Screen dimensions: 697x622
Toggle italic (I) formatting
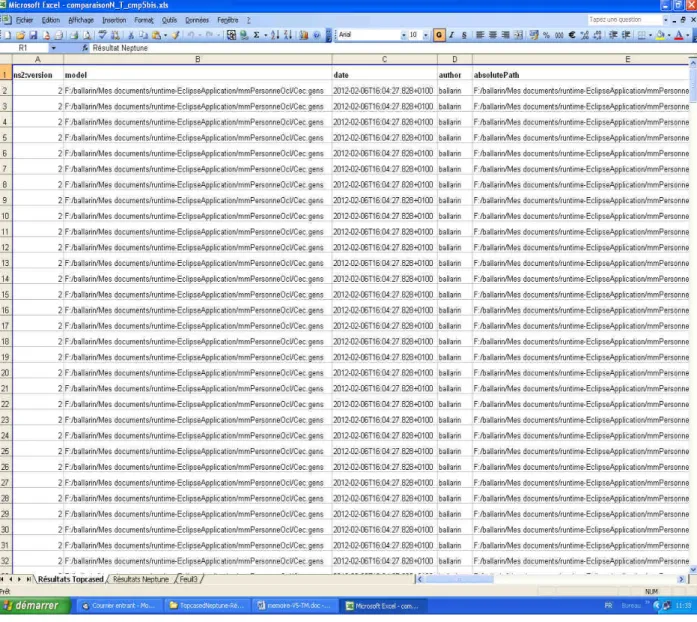452,35
